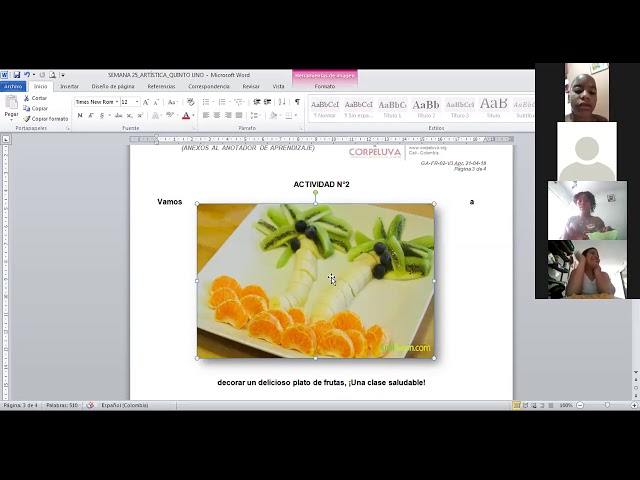Viewport: 640px width, 480px height.
Task: Click the red font color A button
Action: [186, 116]
